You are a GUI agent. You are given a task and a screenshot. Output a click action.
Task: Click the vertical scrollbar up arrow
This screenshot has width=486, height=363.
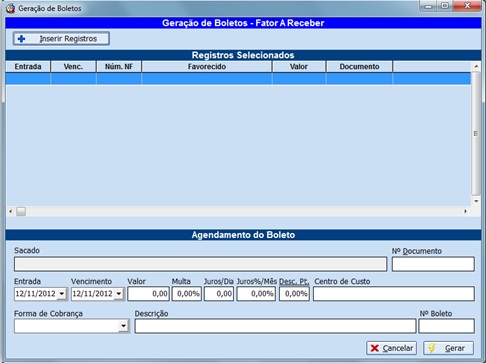coord(476,66)
